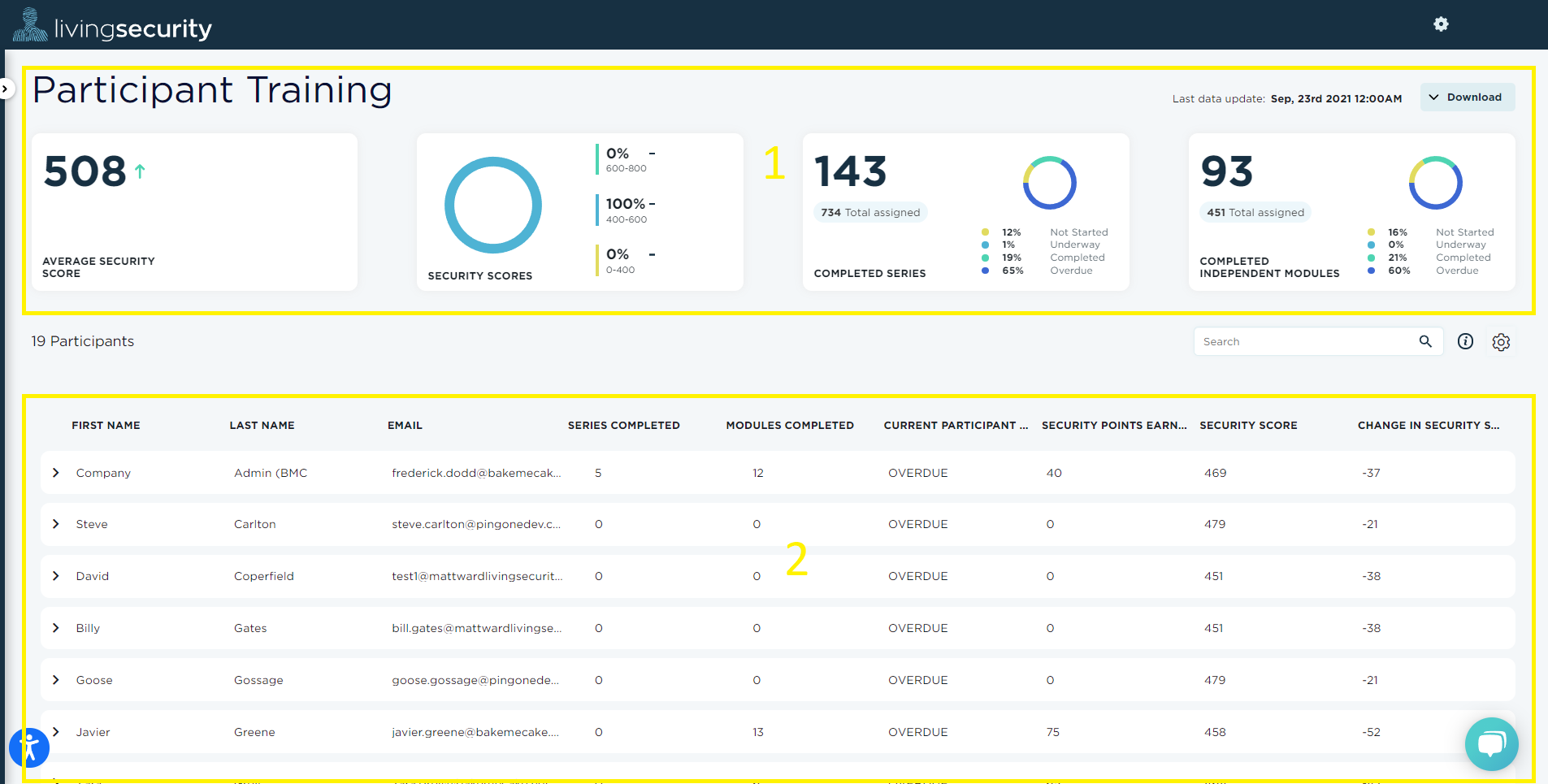Screen dimensions: 1548x784
Task: Click the CHANGE IN SECURITY S... column header
Action: [1429, 425]
